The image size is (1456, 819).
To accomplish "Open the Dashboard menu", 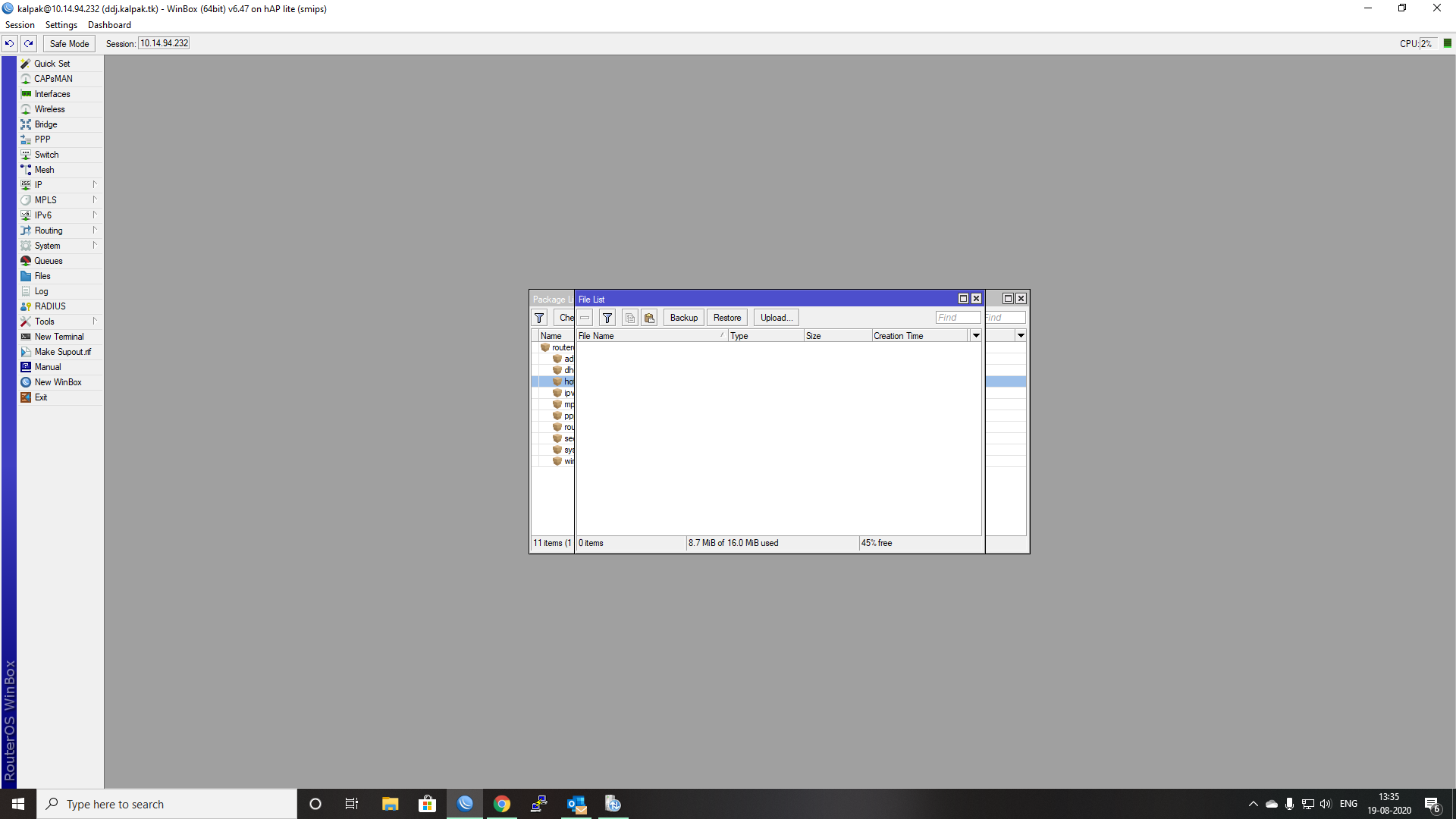I will pos(108,24).
